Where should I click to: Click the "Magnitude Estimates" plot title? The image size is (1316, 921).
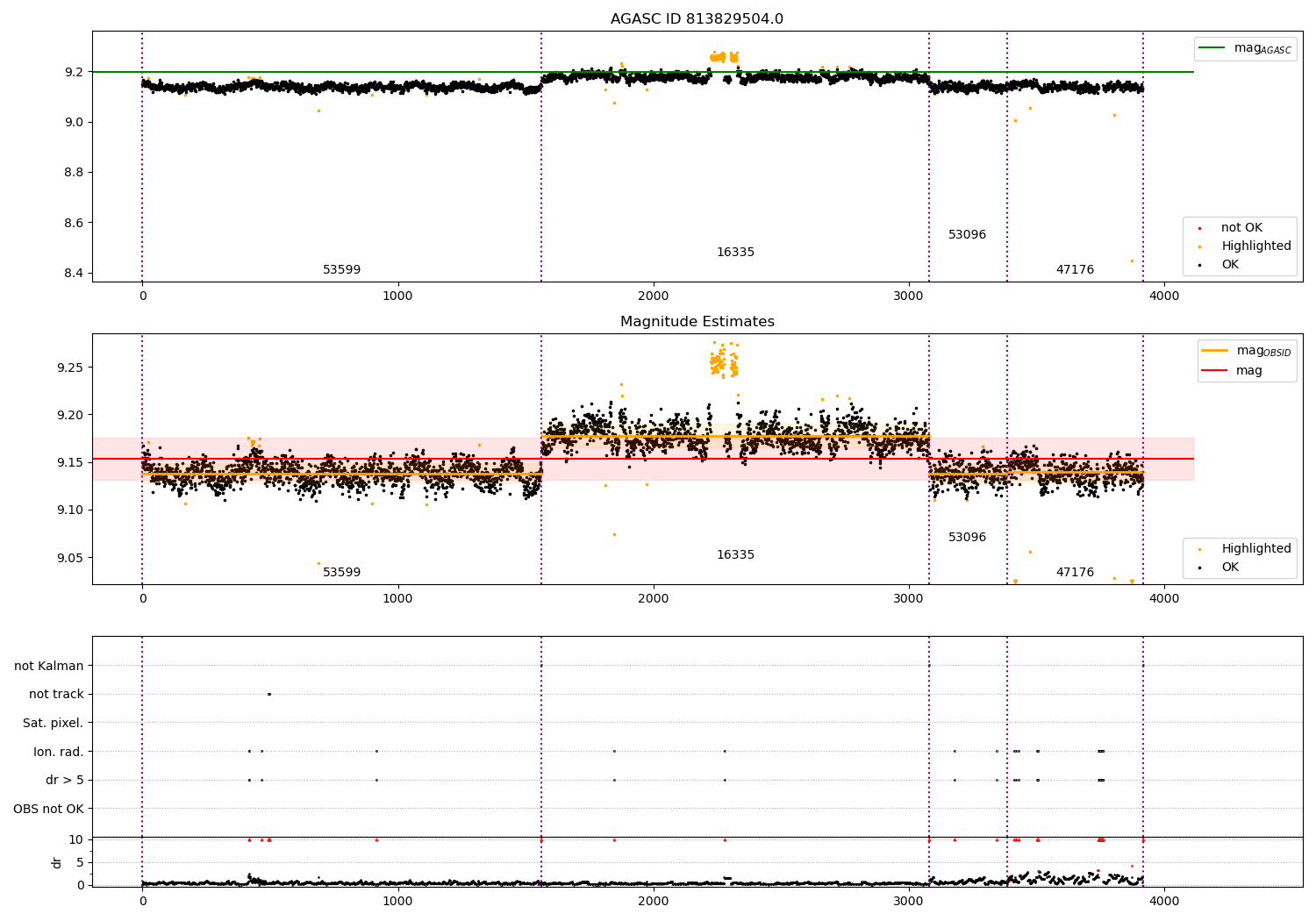[x=697, y=322]
